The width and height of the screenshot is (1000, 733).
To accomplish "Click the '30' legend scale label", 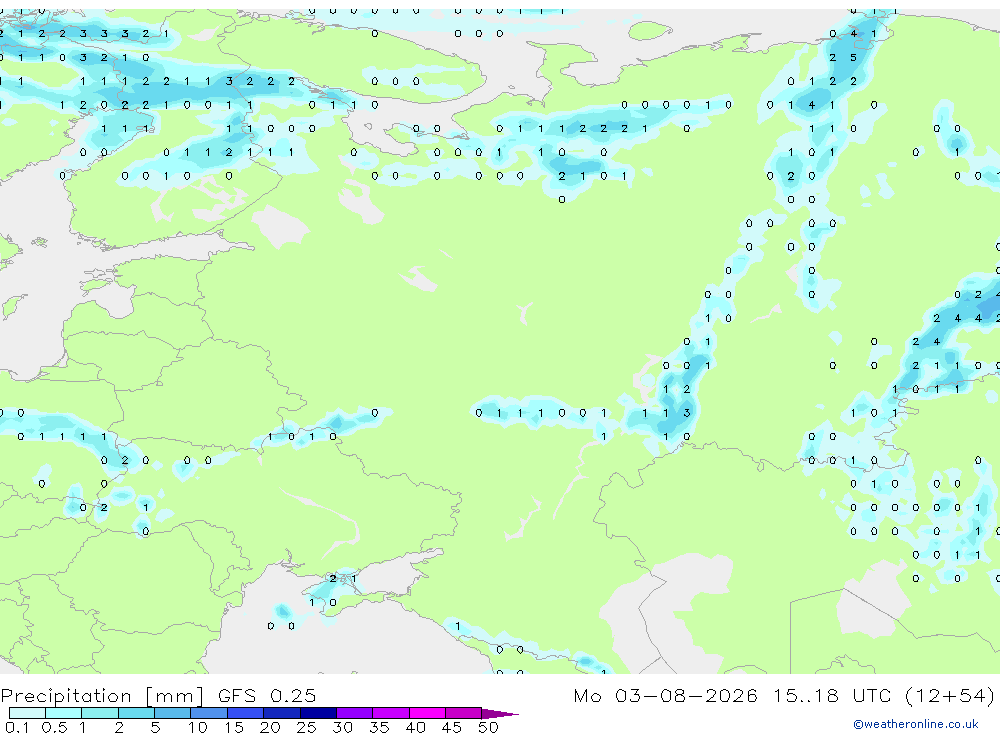I will coord(342,727).
